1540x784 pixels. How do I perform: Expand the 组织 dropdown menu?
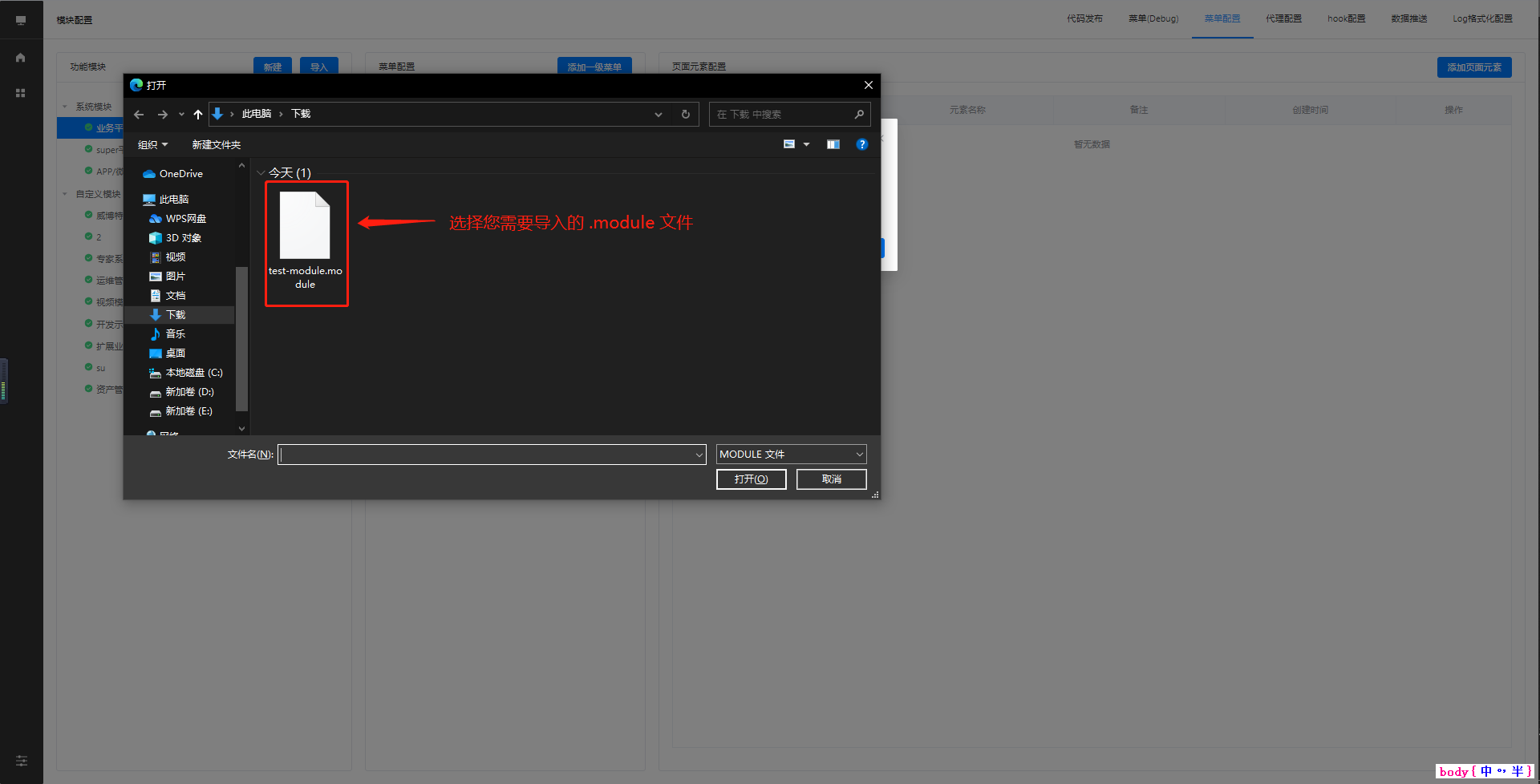152,145
